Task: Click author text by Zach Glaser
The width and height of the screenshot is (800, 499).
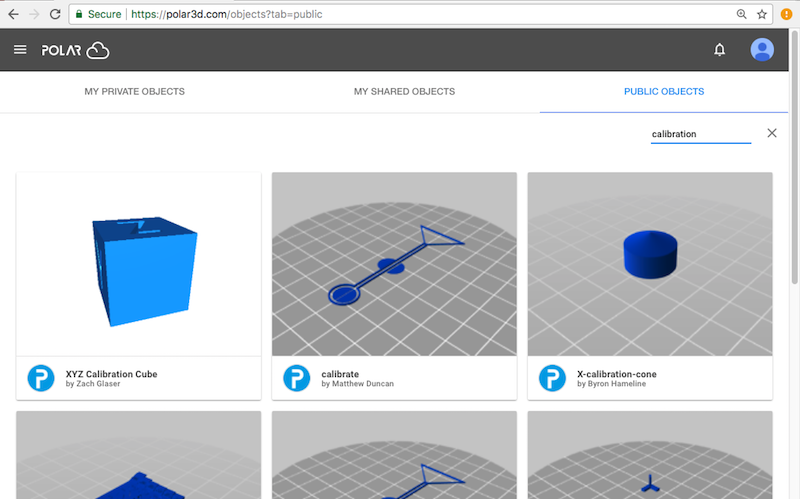Action: tap(93, 384)
